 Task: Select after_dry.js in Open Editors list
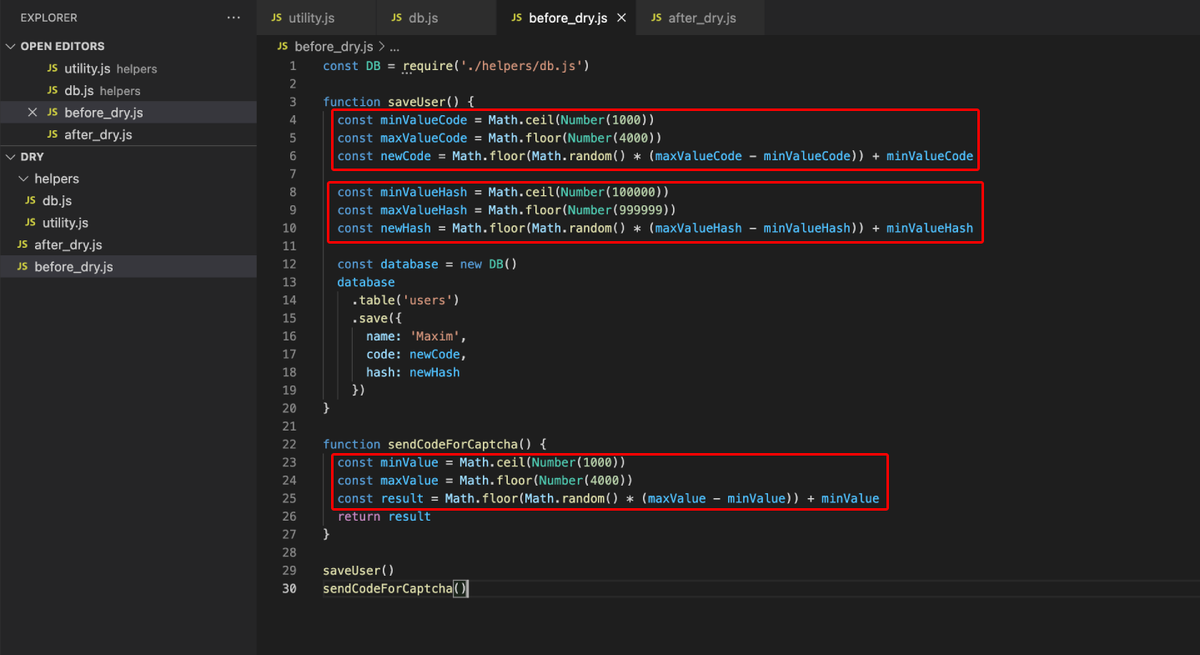[x=128, y=135]
